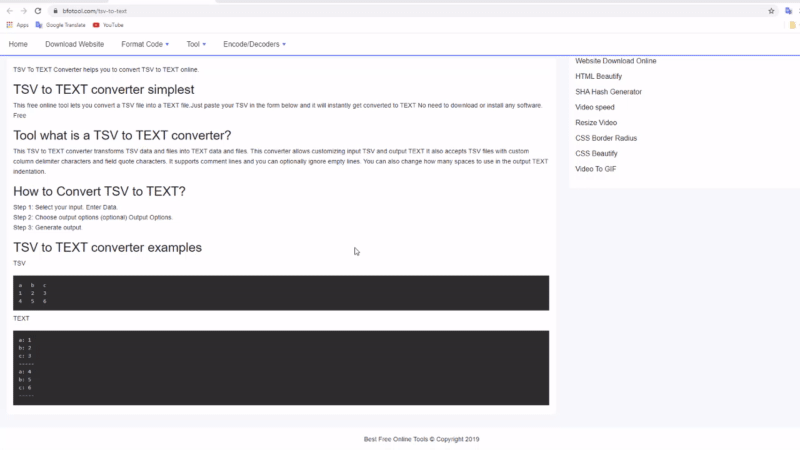Click the browser forward arrow

click(23, 11)
